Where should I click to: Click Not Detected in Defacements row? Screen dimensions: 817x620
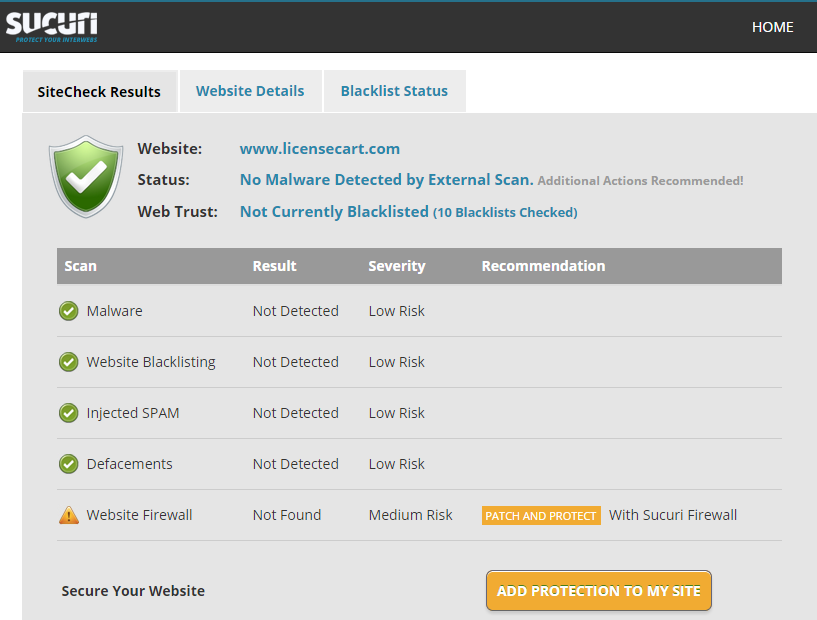(296, 464)
